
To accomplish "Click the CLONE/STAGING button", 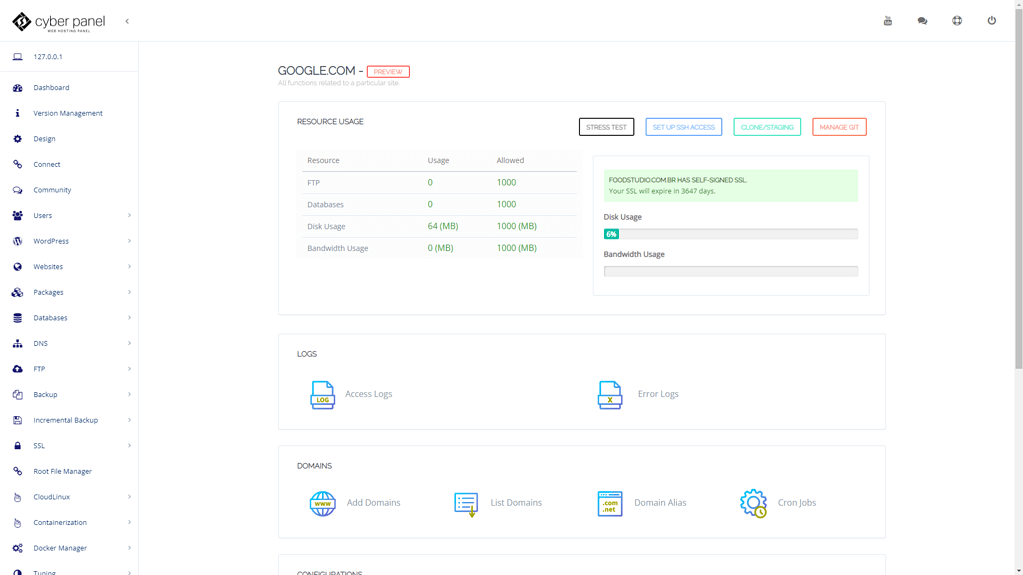I will [x=767, y=127].
